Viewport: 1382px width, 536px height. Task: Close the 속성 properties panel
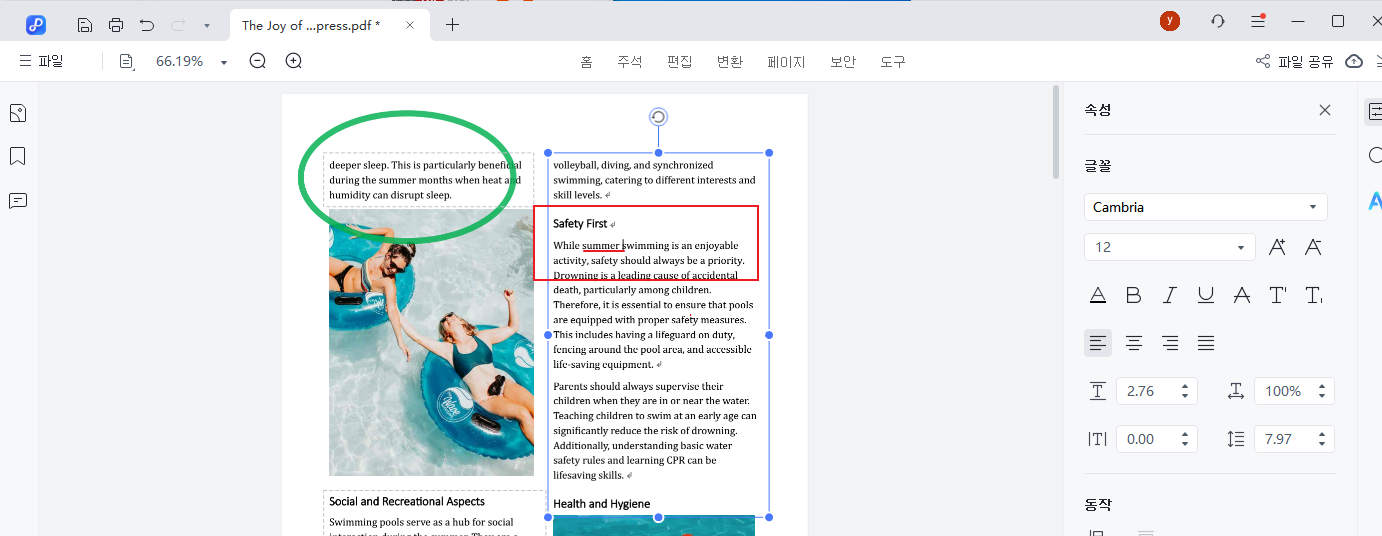click(x=1325, y=110)
